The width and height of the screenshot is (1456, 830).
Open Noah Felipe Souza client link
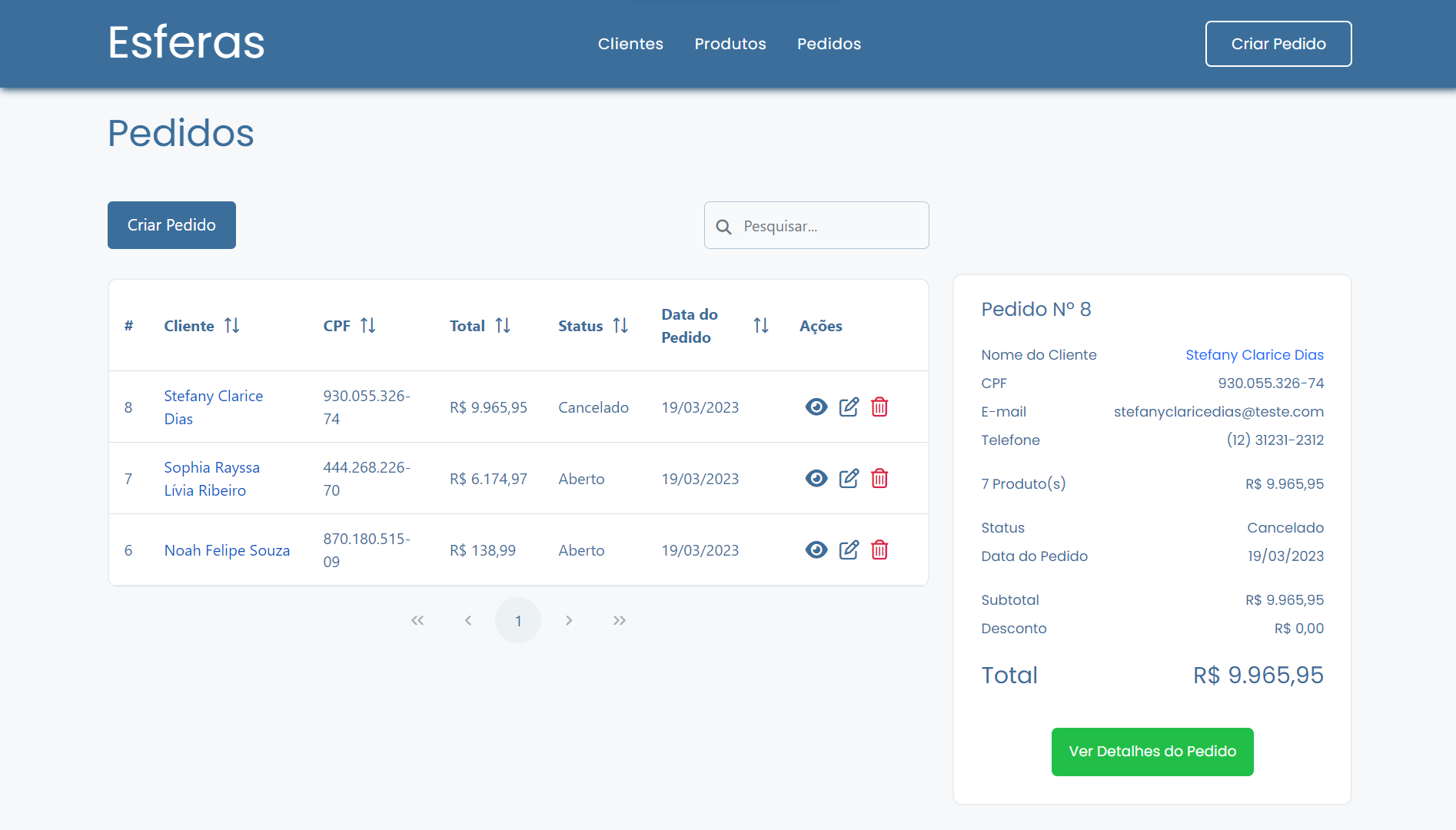click(227, 550)
